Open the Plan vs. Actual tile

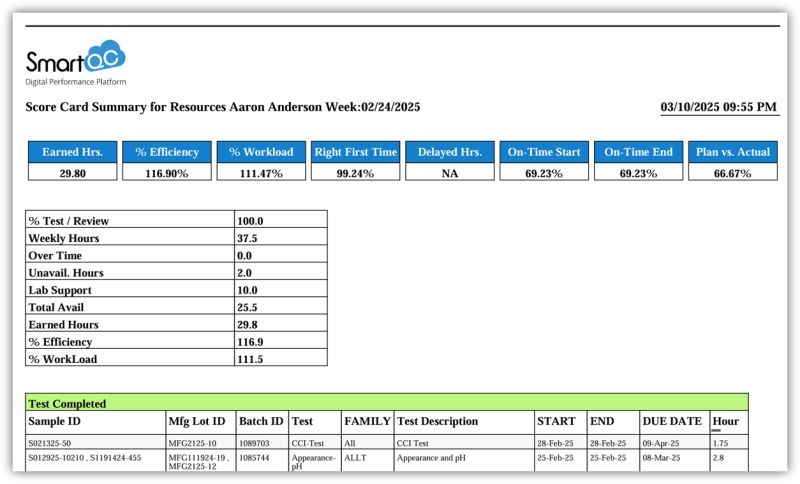point(733,152)
